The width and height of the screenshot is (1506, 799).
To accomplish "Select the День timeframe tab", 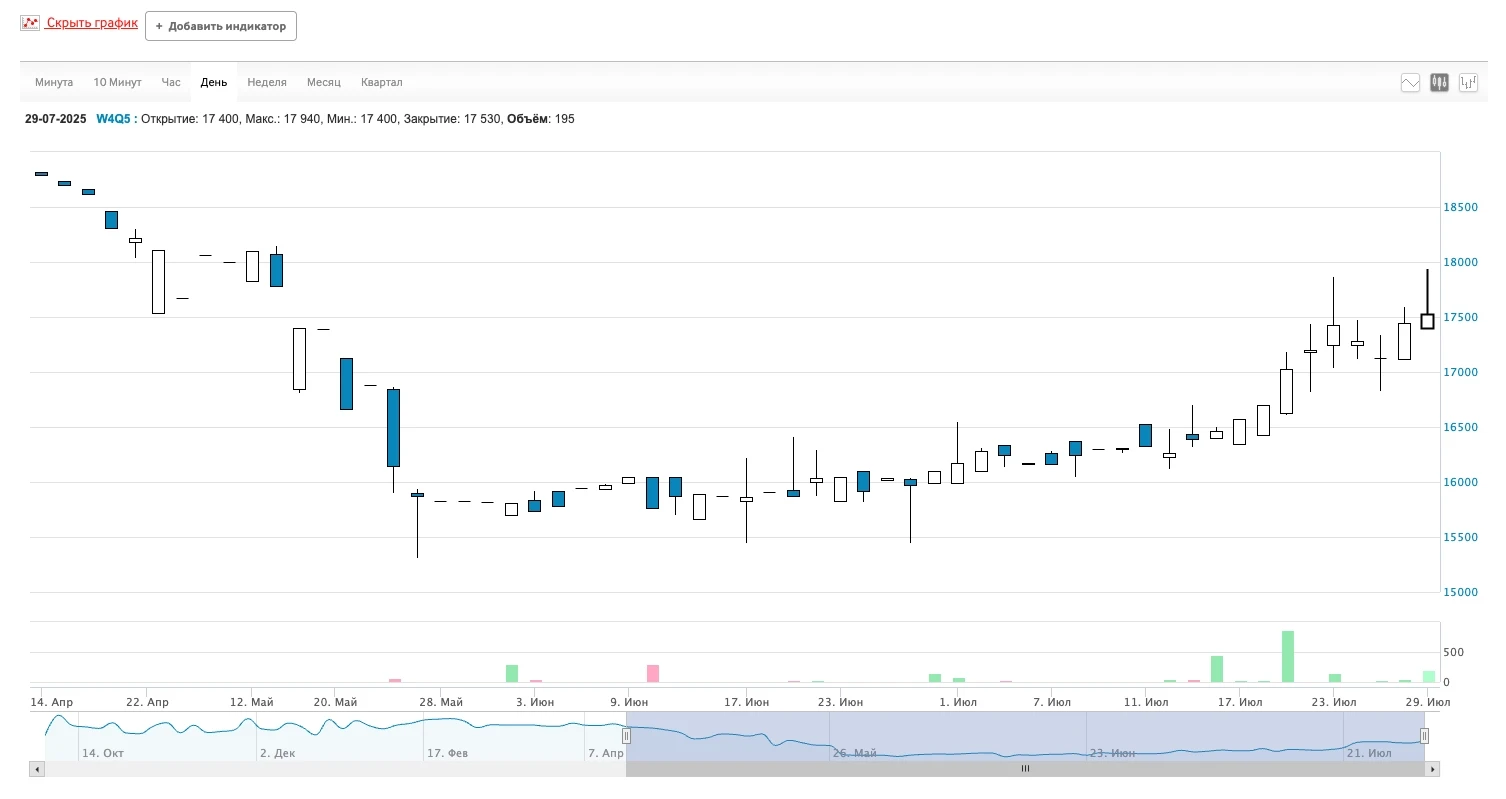I will (214, 82).
